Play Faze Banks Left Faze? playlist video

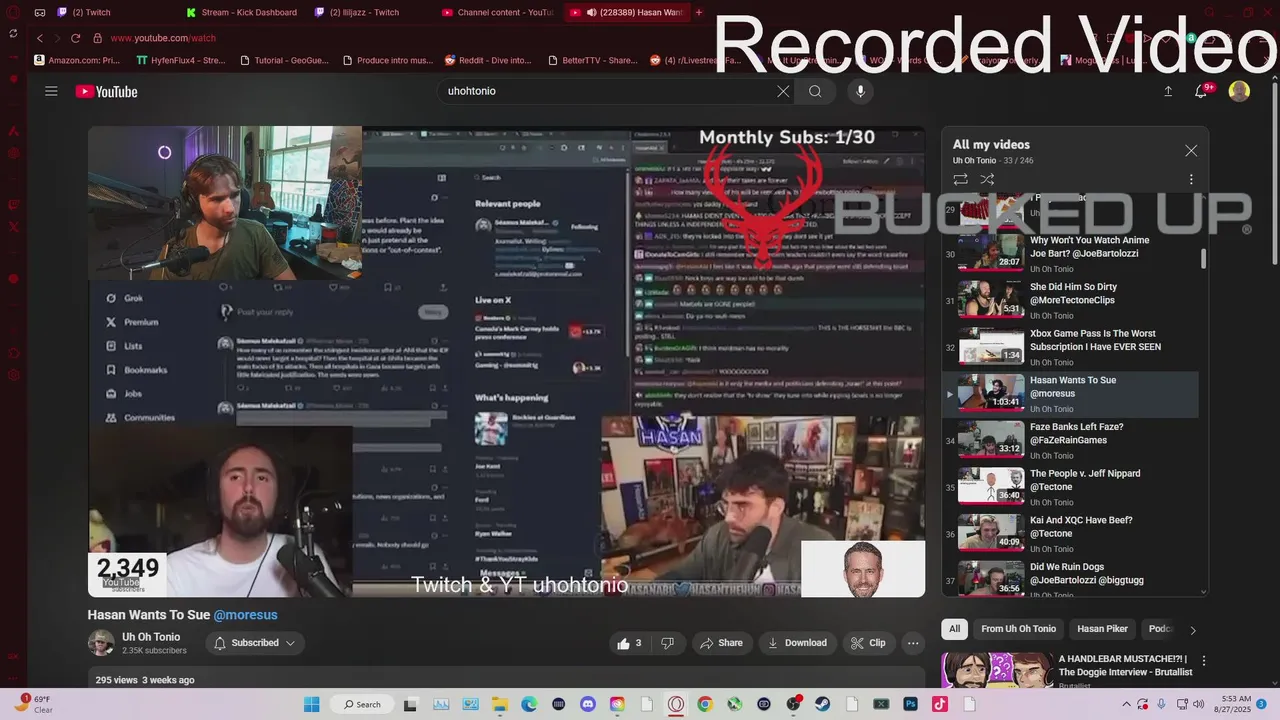pos(1071,440)
